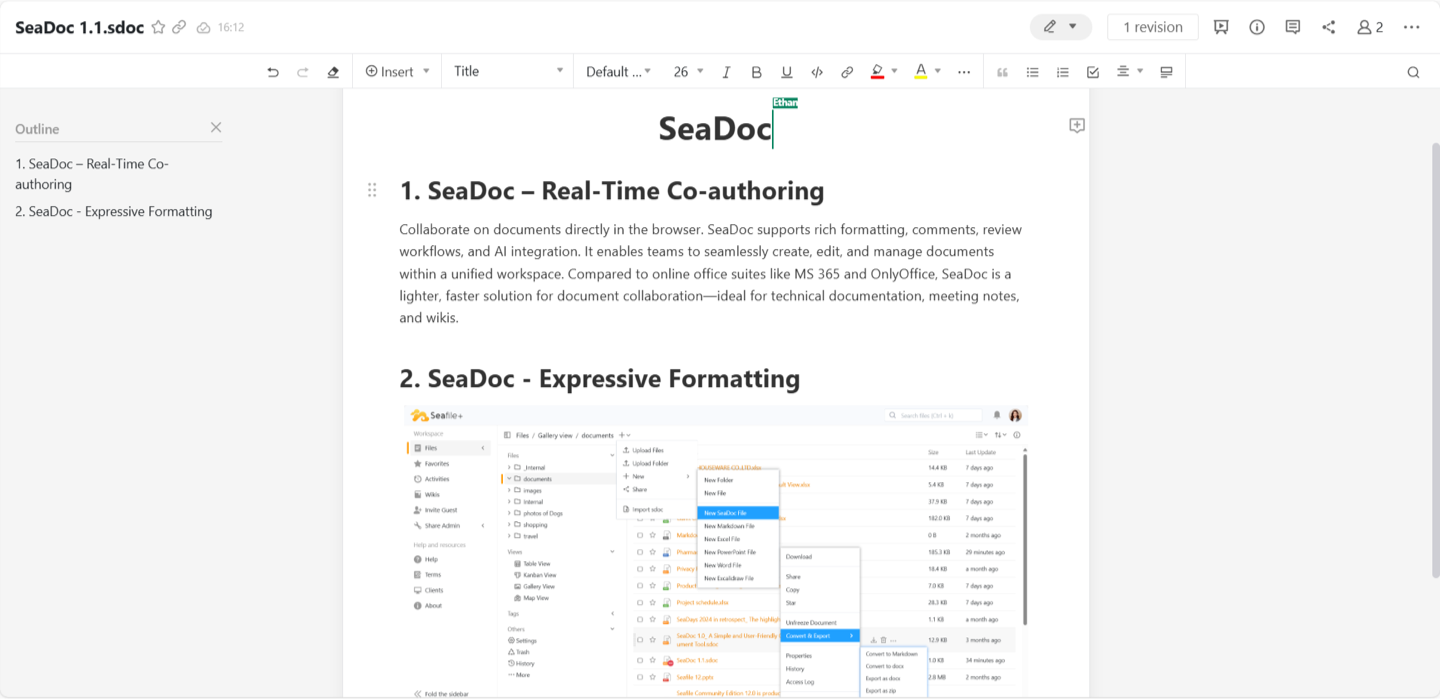The image size is (1440, 699).
Task: Toggle block quote formatting
Action: [1002, 72]
